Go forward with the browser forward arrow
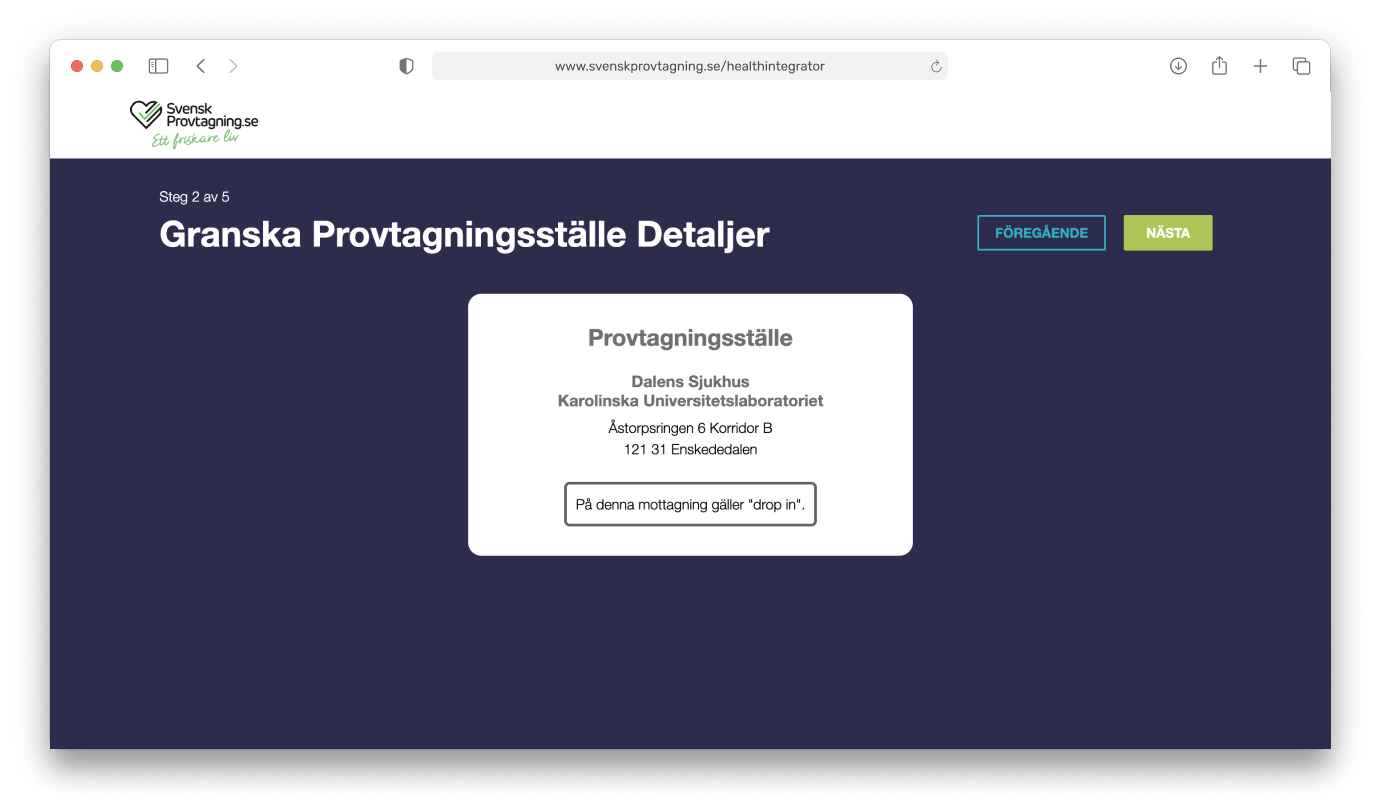 (x=233, y=66)
